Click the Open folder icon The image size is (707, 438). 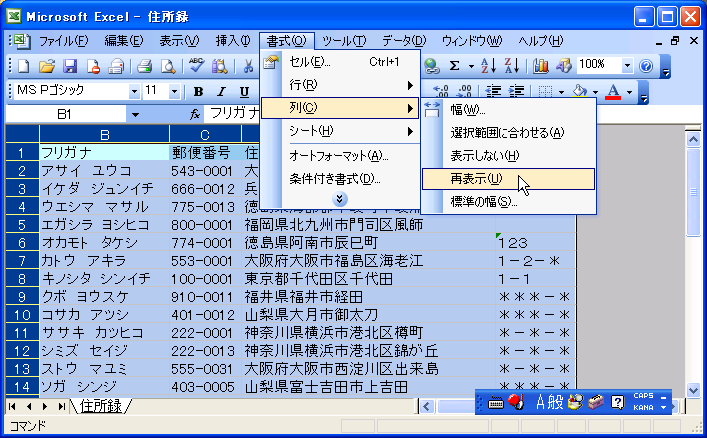(x=47, y=66)
